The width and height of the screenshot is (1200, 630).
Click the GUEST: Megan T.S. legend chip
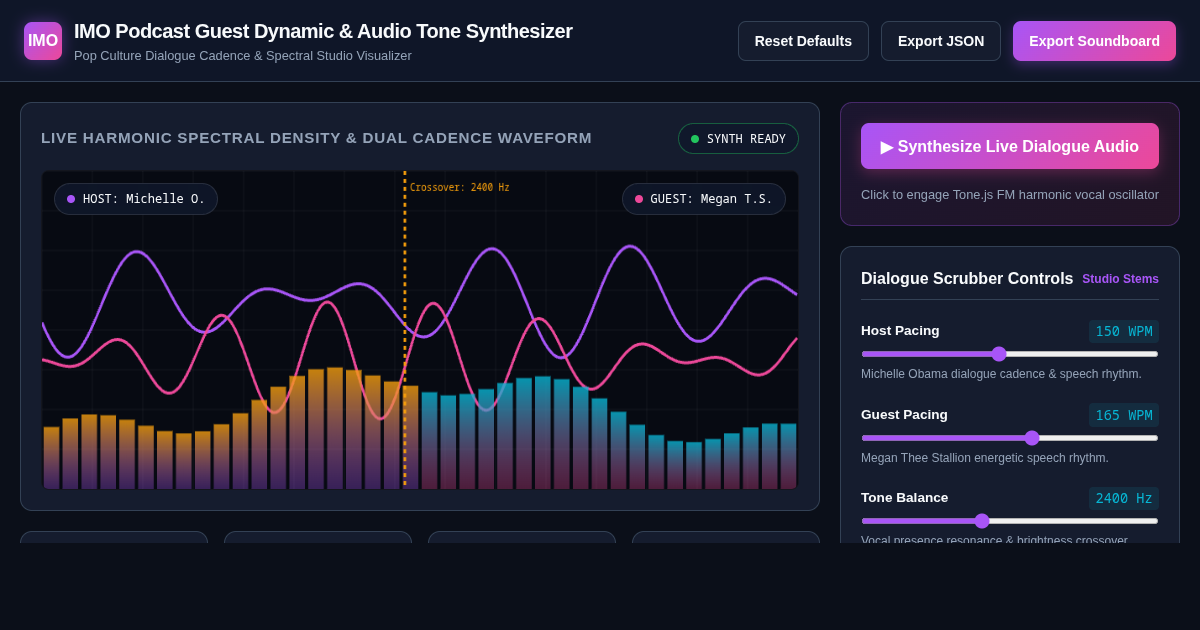point(704,199)
